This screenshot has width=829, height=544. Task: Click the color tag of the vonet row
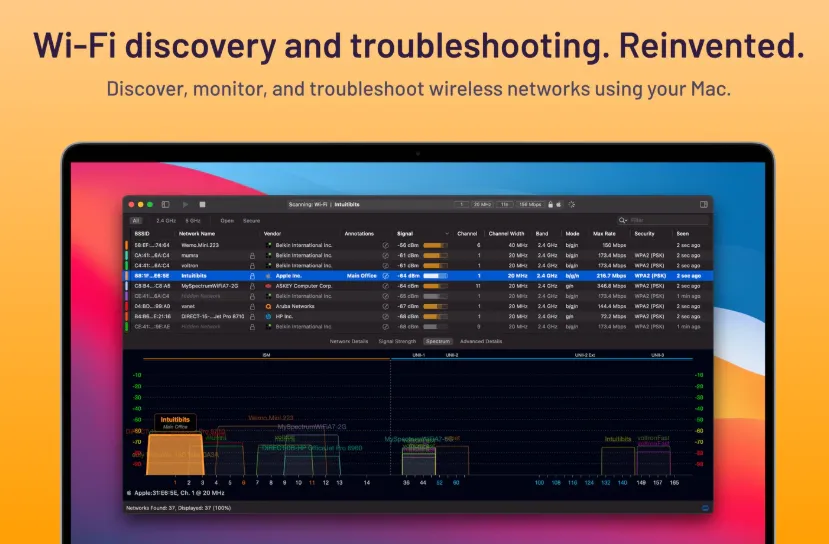(126, 306)
